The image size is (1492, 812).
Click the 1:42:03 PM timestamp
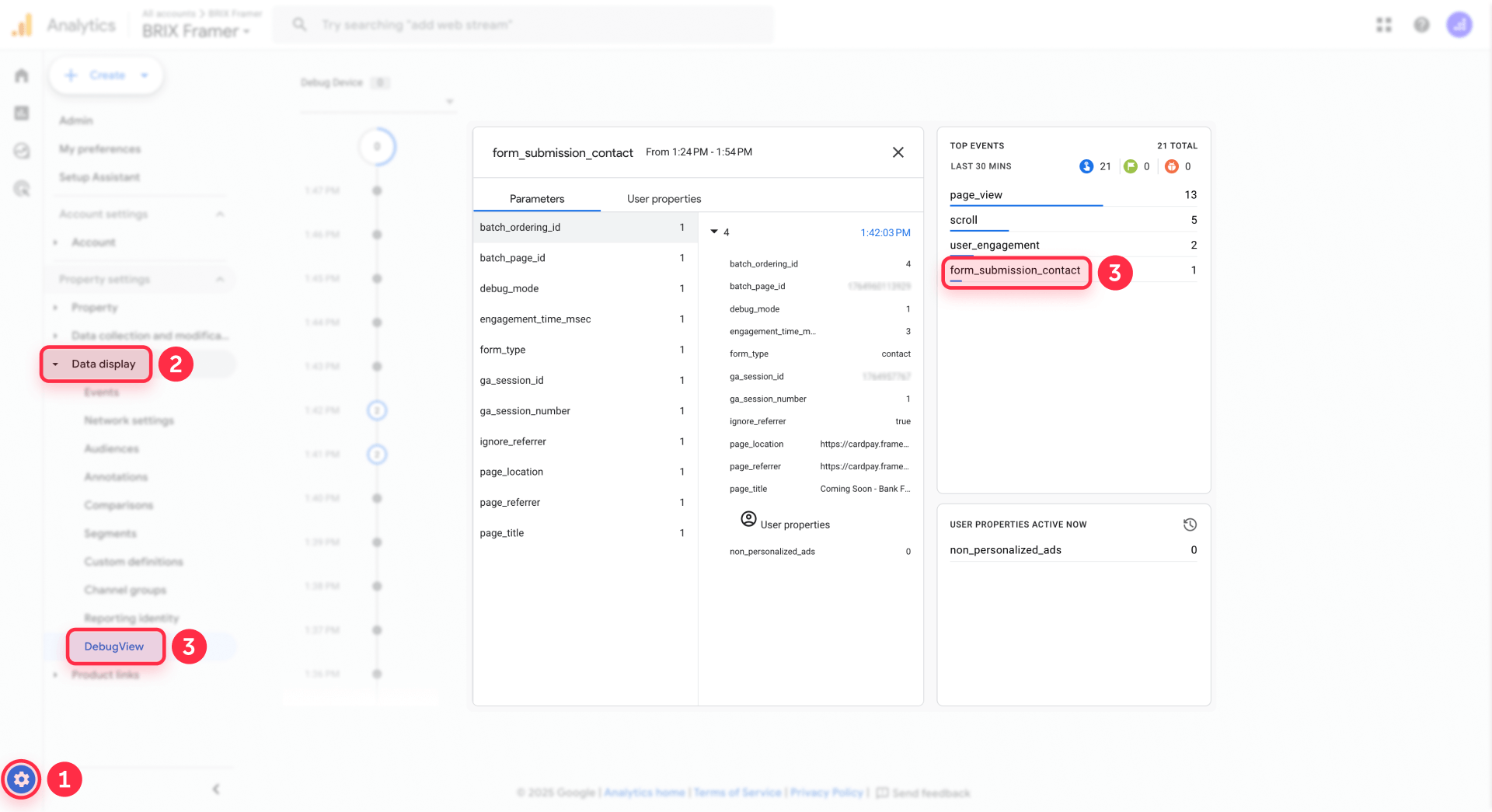click(x=885, y=232)
